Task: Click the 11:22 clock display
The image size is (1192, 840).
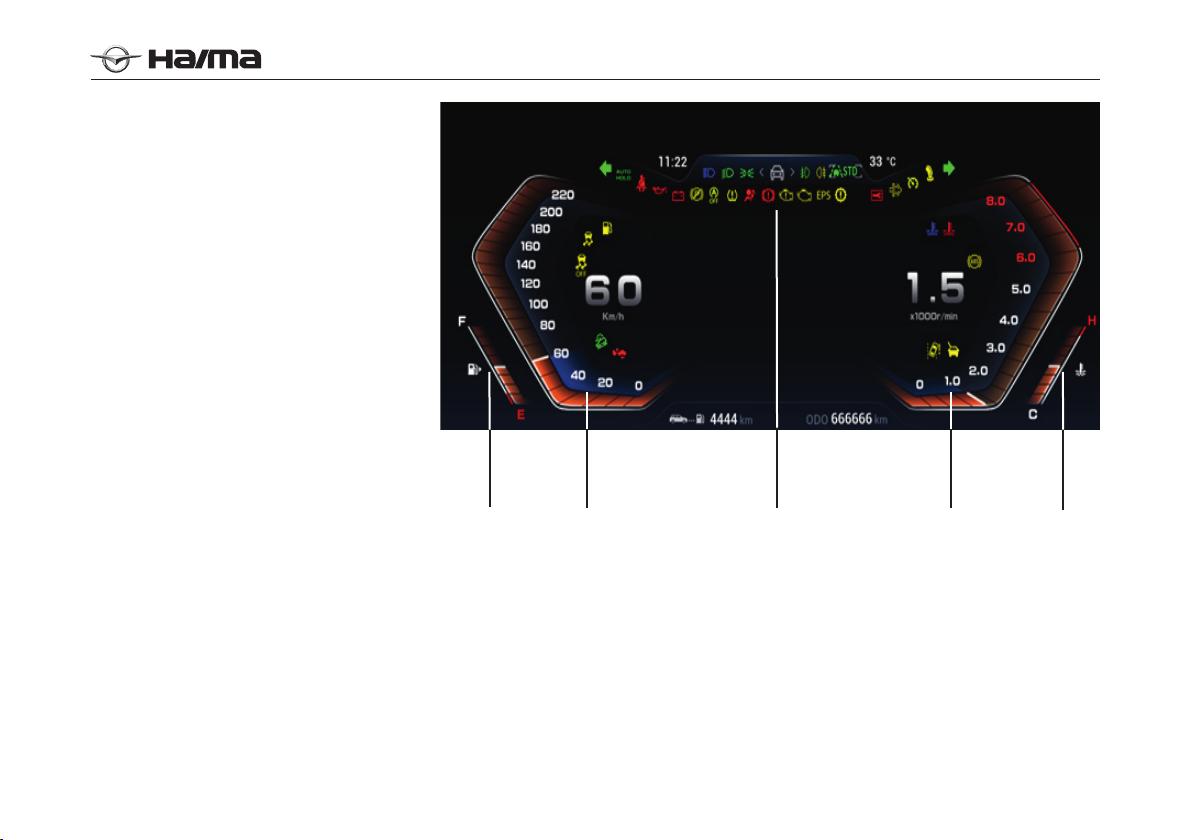Action: click(673, 162)
